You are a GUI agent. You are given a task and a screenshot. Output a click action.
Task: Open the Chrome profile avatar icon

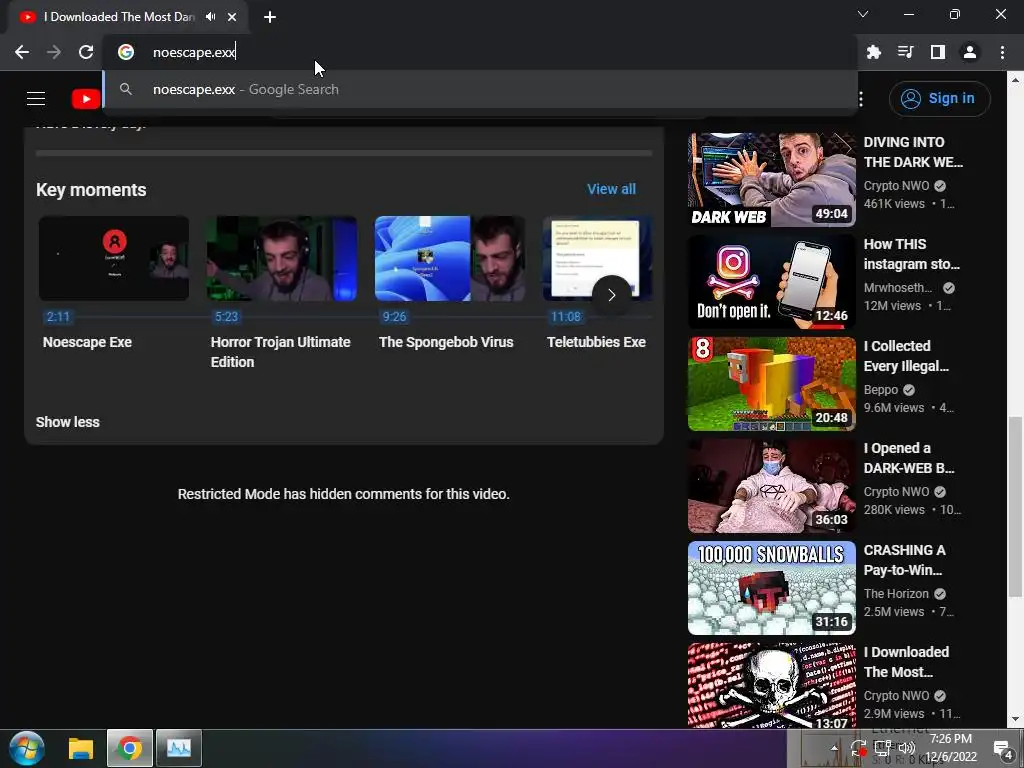(970, 52)
